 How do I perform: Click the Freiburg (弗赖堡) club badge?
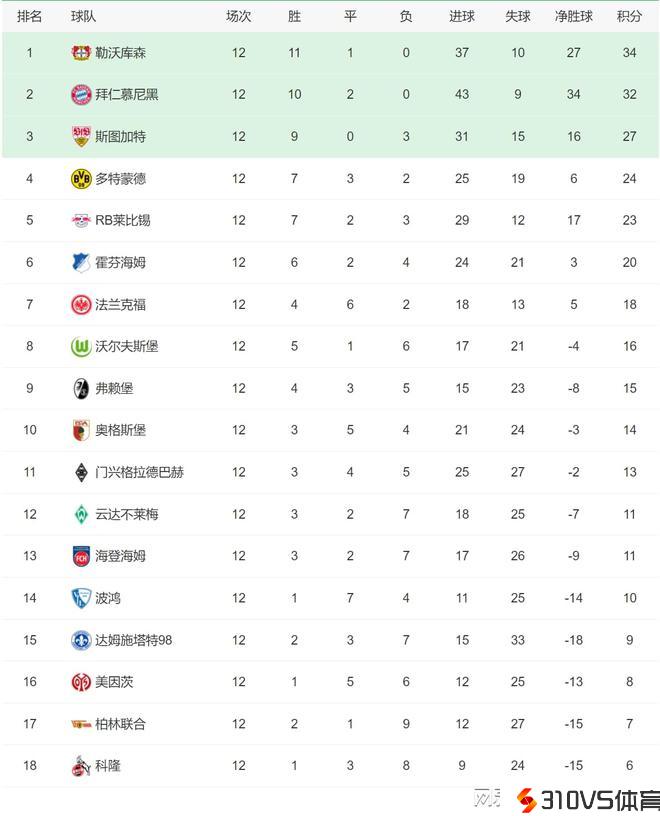[x=81, y=388]
